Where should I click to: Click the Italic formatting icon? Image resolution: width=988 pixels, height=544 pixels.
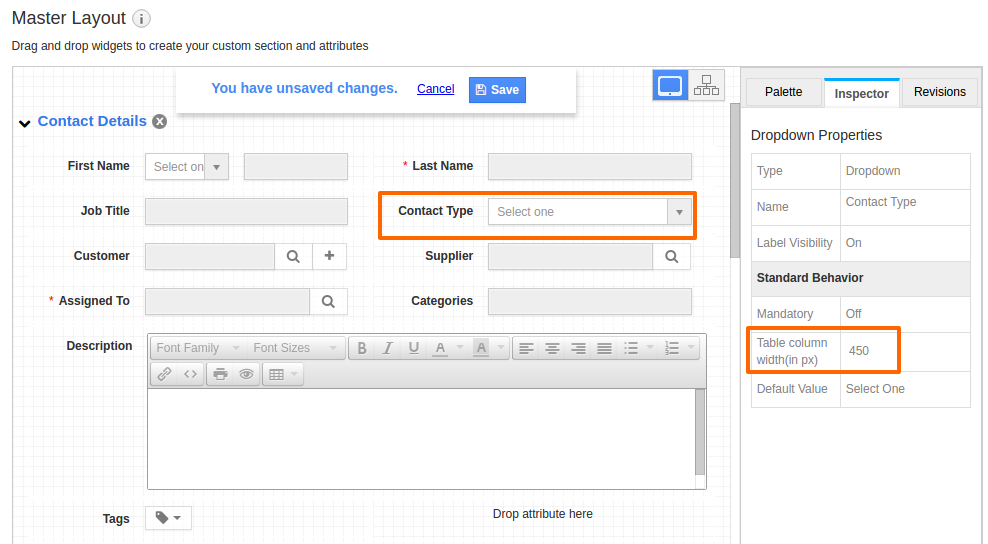[x=388, y=348]
